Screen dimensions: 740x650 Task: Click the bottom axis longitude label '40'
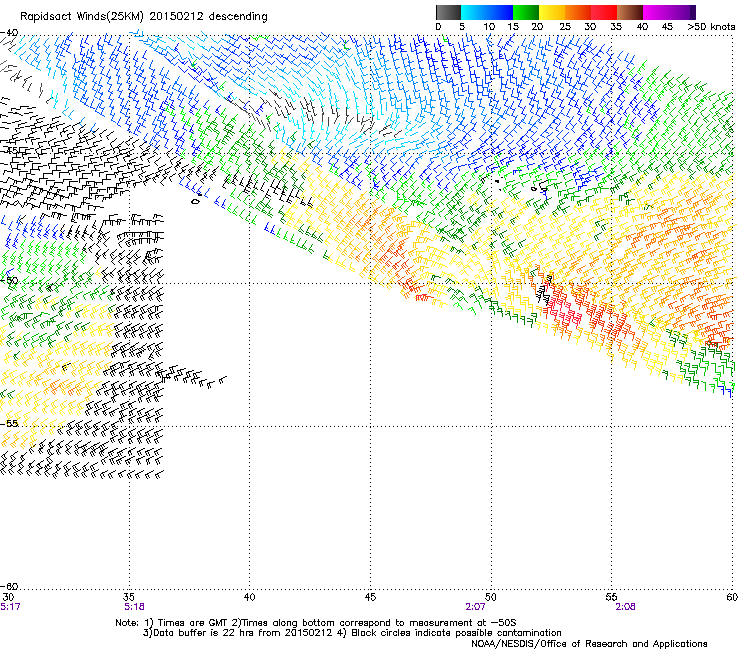(x=250, y=598)
